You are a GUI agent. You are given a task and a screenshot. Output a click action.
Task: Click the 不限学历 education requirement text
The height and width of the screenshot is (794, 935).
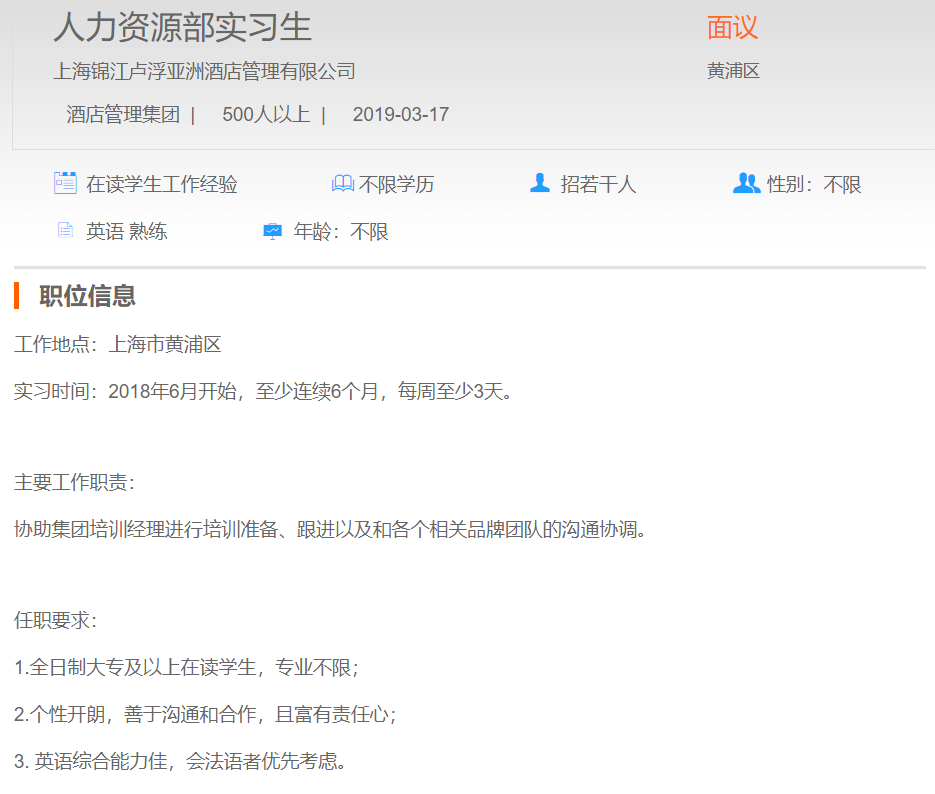click(x=397, y=184)
